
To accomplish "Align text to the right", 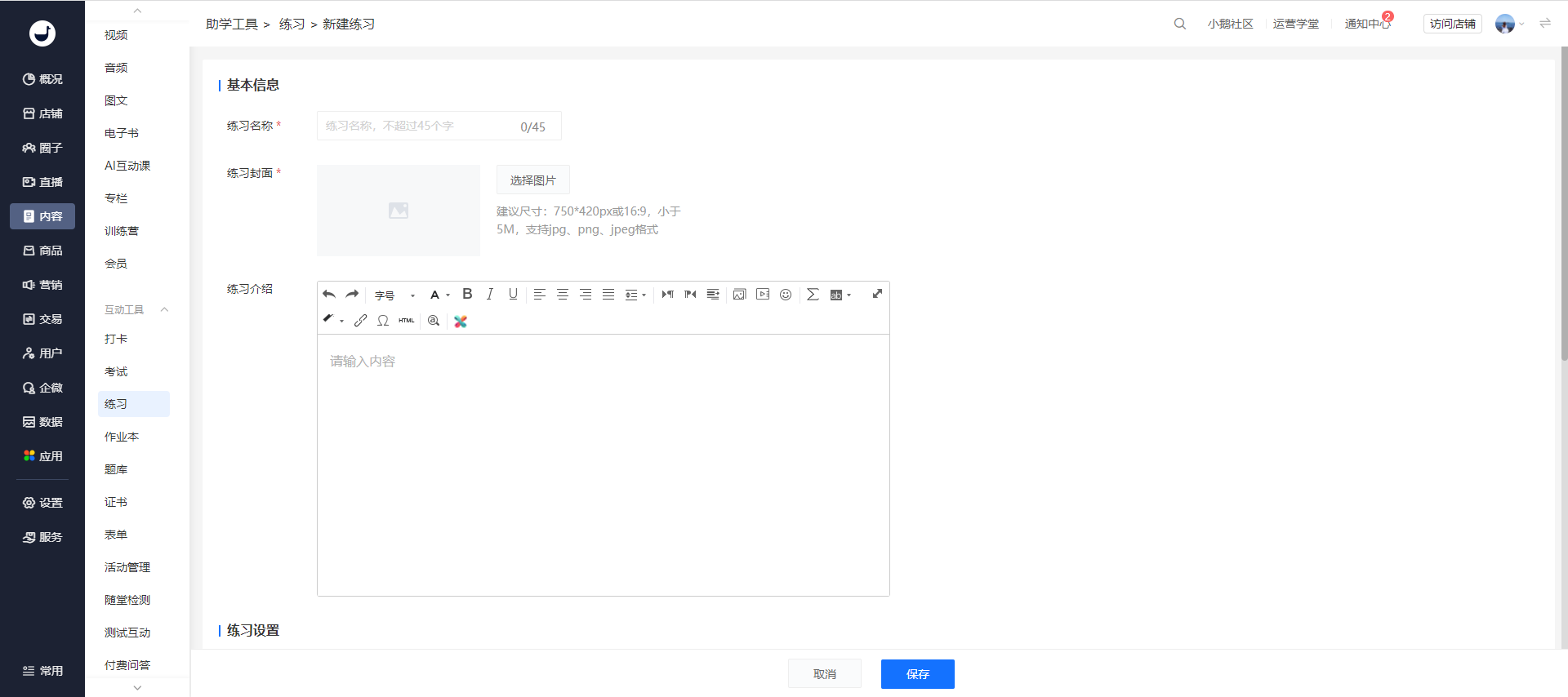I will coord(586,295).
